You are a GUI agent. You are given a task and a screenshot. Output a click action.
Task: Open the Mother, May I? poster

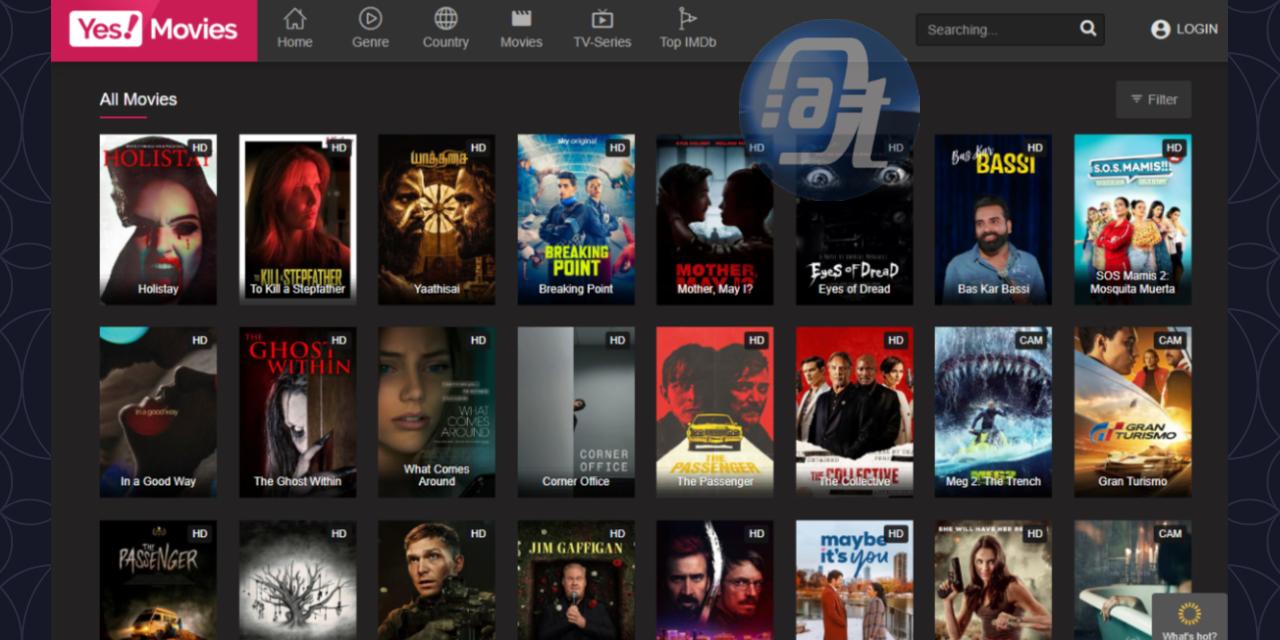click(715, 220)
